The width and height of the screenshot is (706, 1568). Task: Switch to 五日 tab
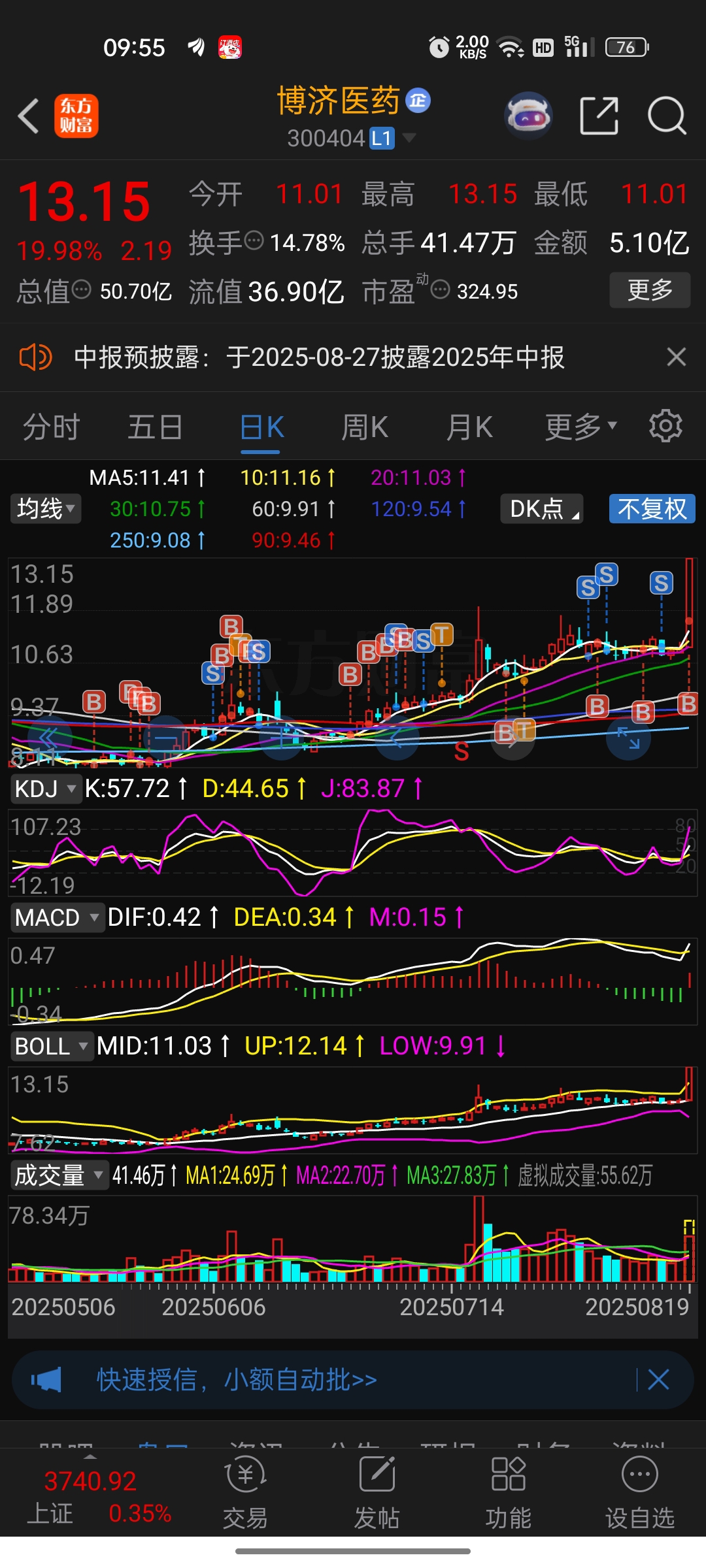pyautogui.click(x=155, y=427)
